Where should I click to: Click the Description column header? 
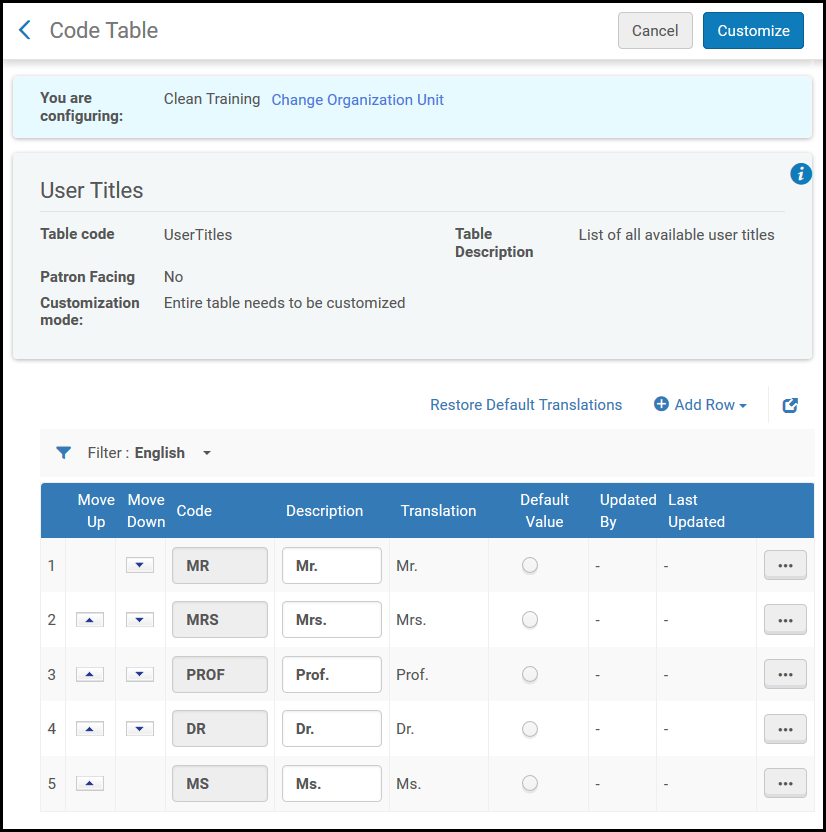(x=324, y=510)
